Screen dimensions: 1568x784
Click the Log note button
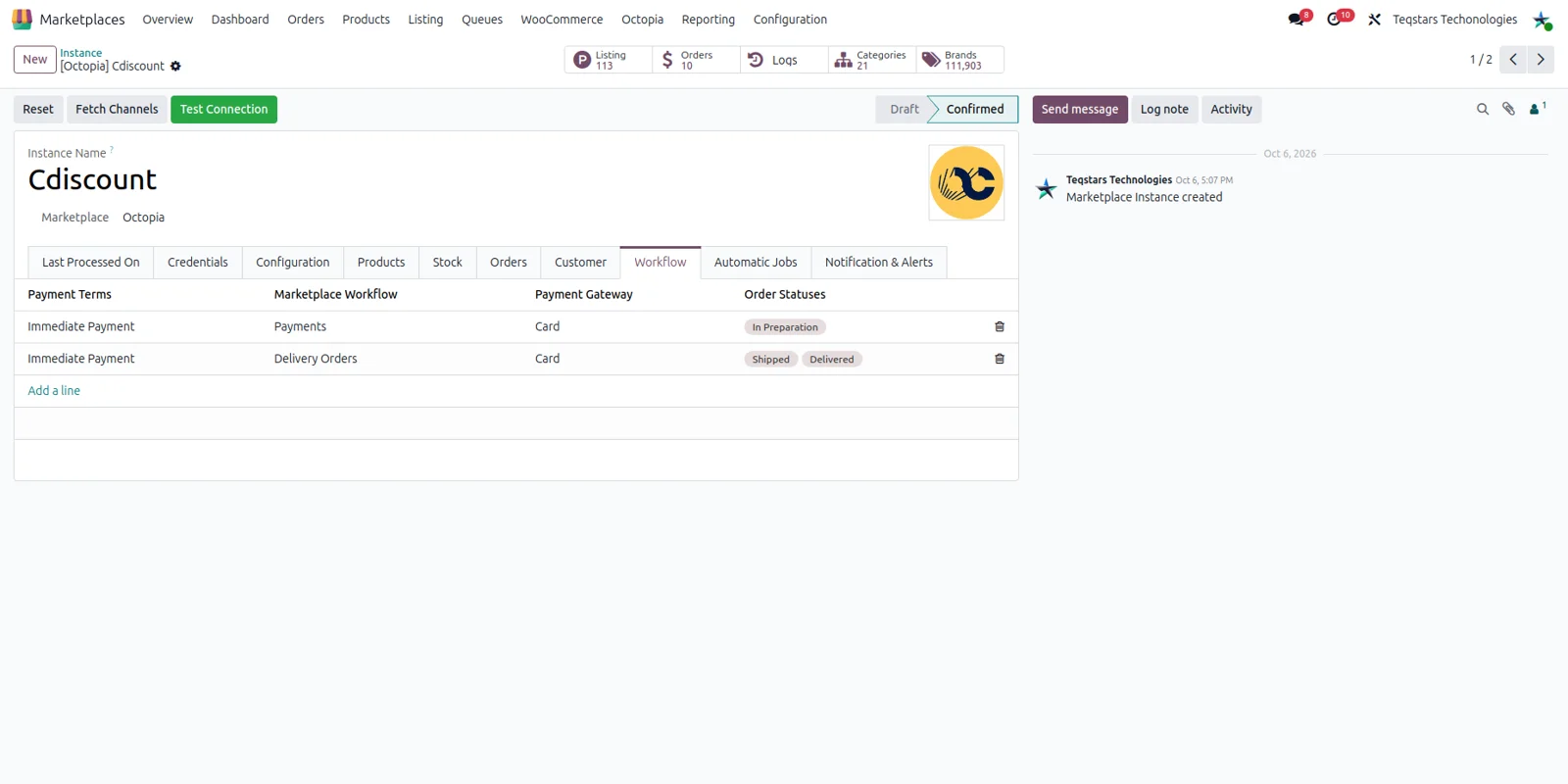1164,110
